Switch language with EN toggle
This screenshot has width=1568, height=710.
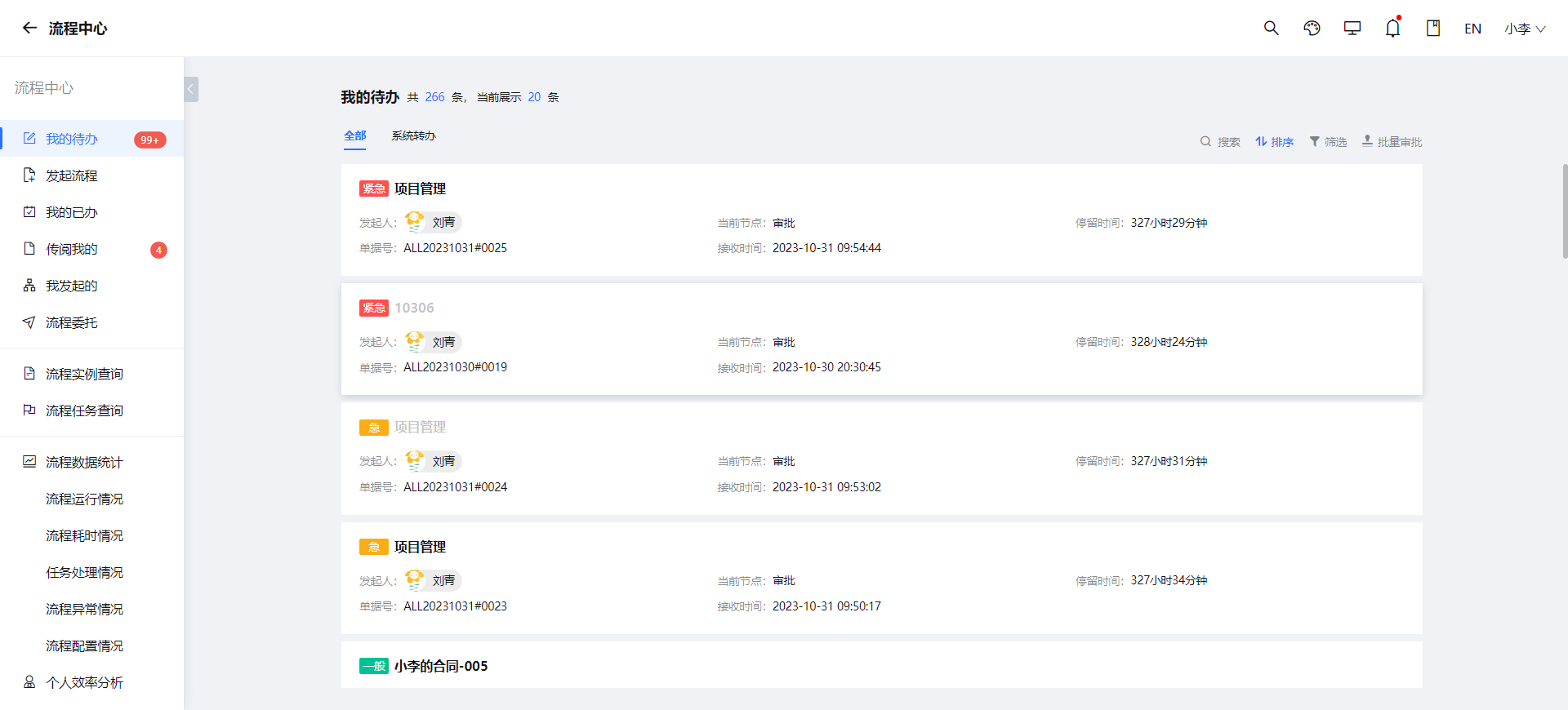1472,29
